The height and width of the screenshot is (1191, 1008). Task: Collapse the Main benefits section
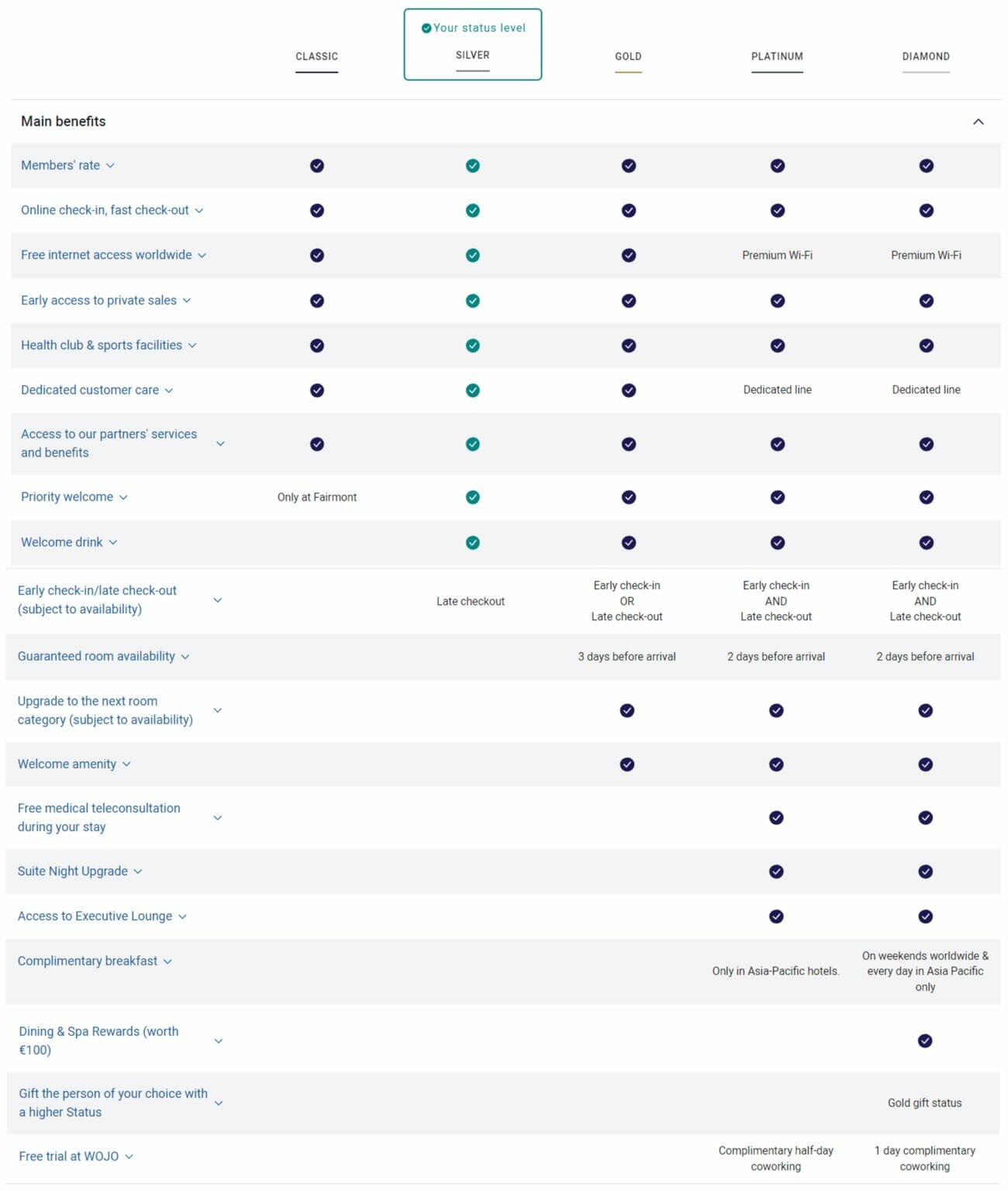979,121
